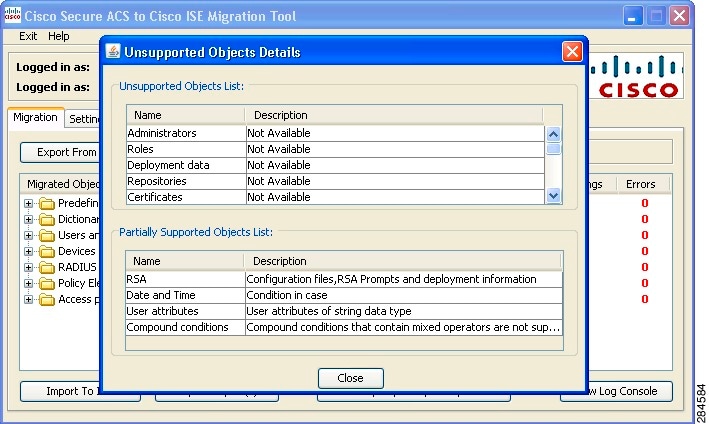Close Unsupported Objects Details with the red X
Image resolution: width=709 pixels, height=424 pixels.
tap(572, 52)
